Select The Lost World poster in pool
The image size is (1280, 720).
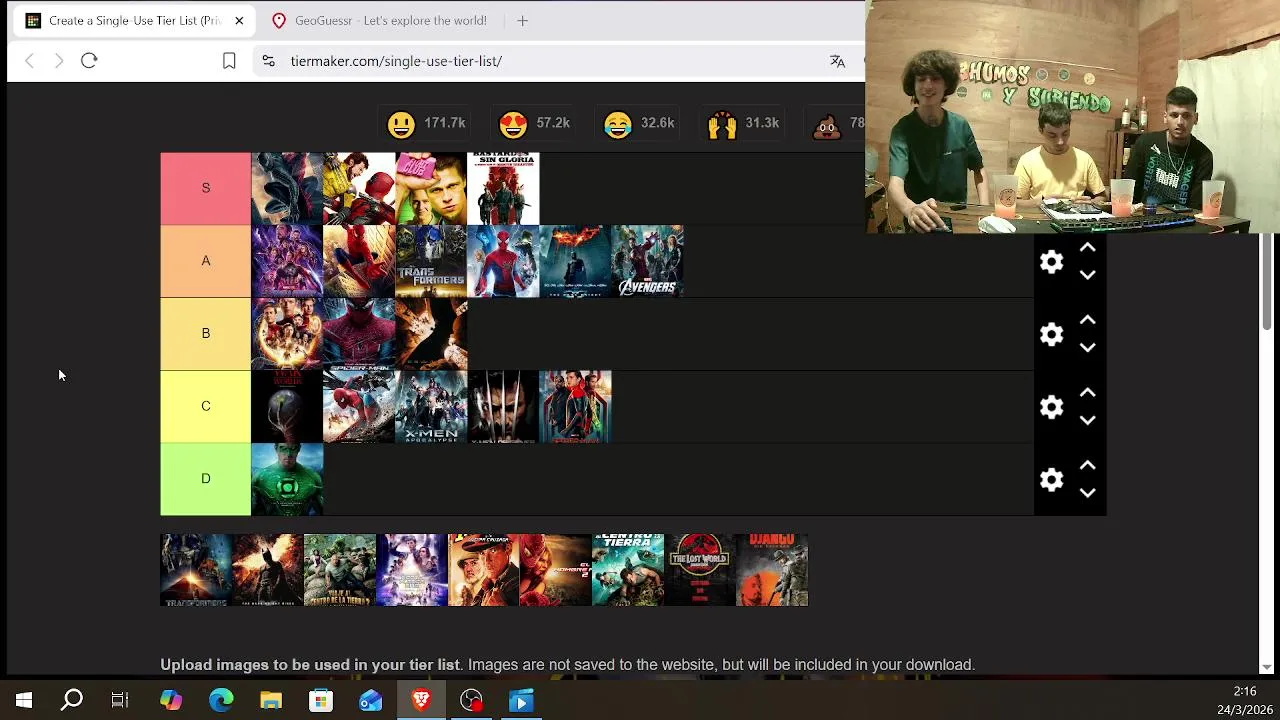(700, 570)
